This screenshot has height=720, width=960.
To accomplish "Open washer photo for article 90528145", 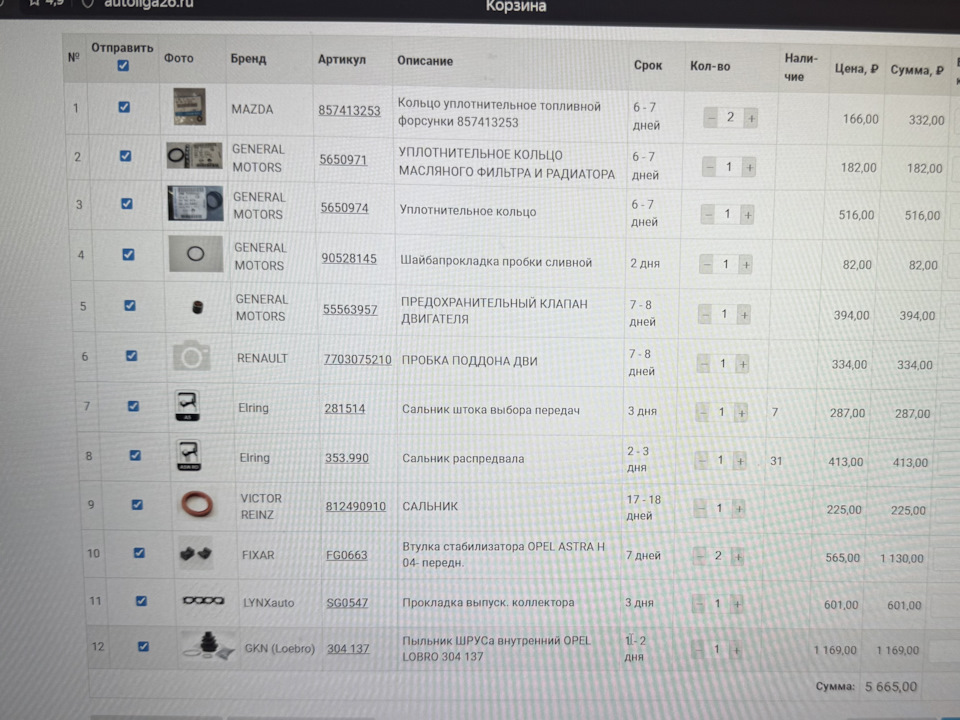I will tap(196, 253).
